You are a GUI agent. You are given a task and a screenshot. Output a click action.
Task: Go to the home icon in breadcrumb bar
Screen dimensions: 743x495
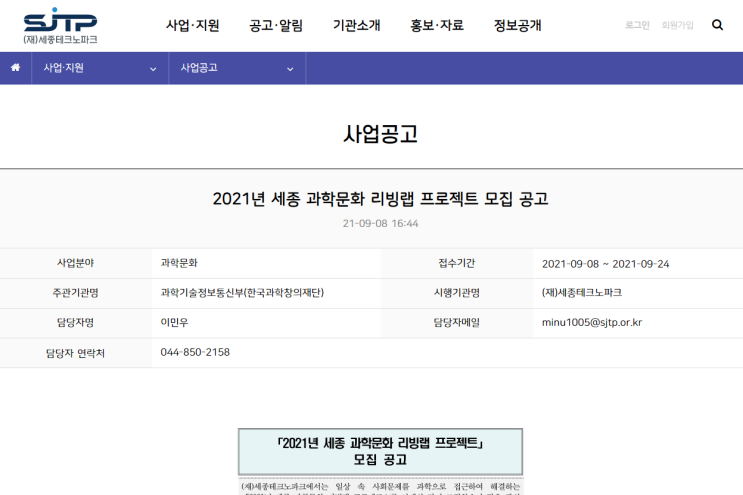[16, 68]
